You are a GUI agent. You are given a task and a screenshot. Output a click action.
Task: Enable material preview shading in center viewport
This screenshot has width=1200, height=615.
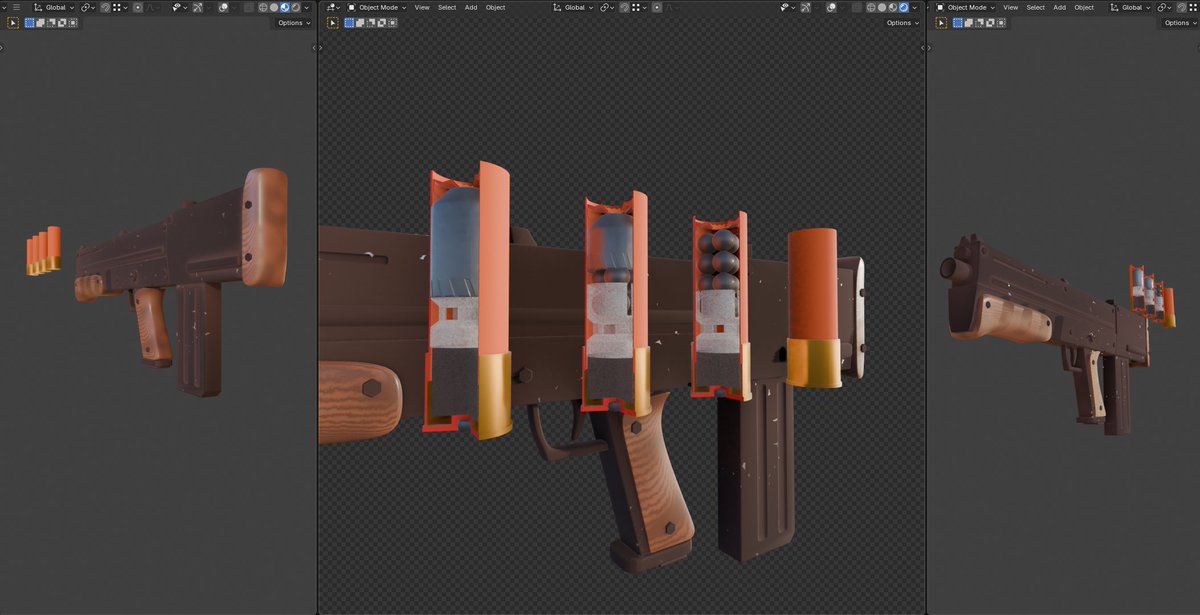point(892,7)
